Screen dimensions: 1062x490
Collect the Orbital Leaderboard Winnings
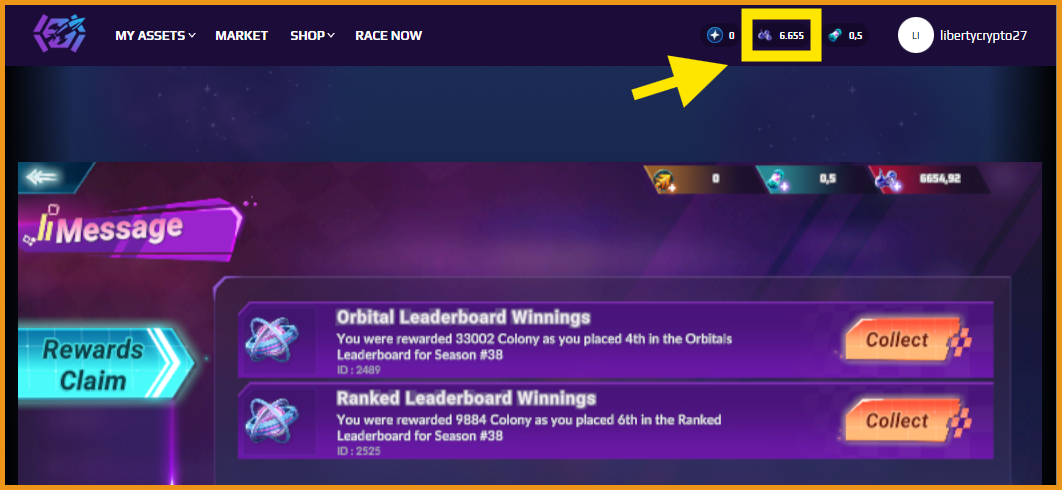pyautogui.click(x=904, y=340)
